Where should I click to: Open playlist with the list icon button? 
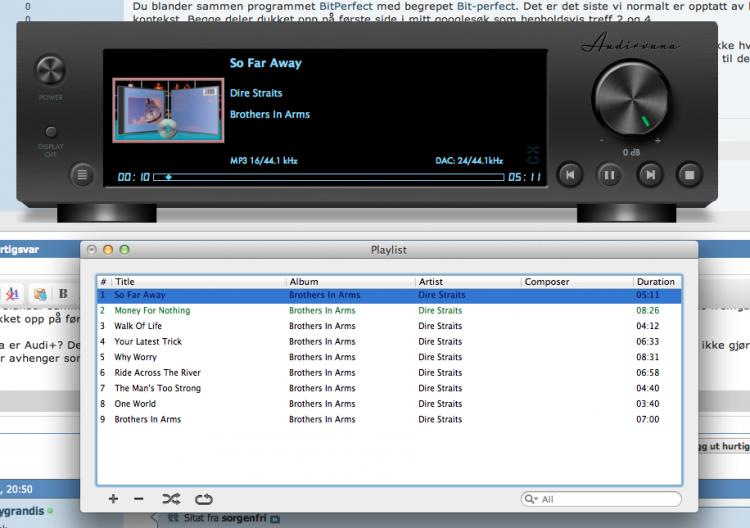[x=82, y=175]
